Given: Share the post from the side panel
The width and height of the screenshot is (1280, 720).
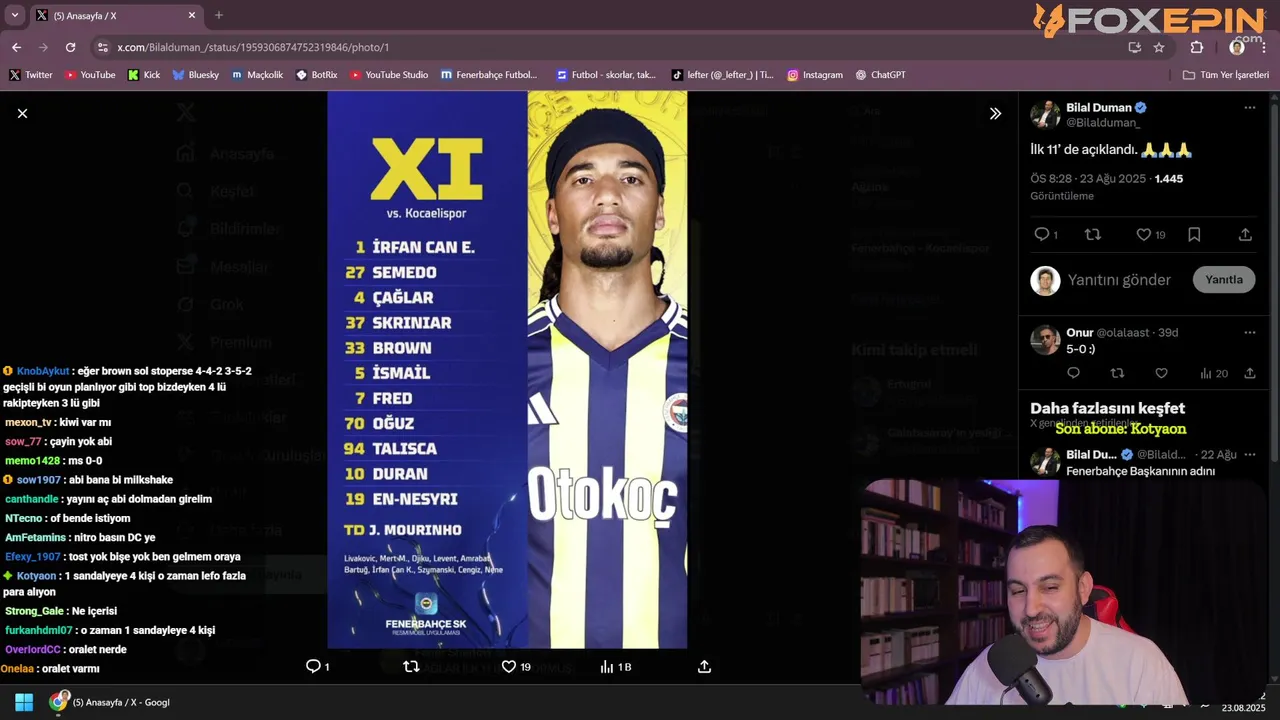Looking at the screenshot, I should click(1245, 235).
